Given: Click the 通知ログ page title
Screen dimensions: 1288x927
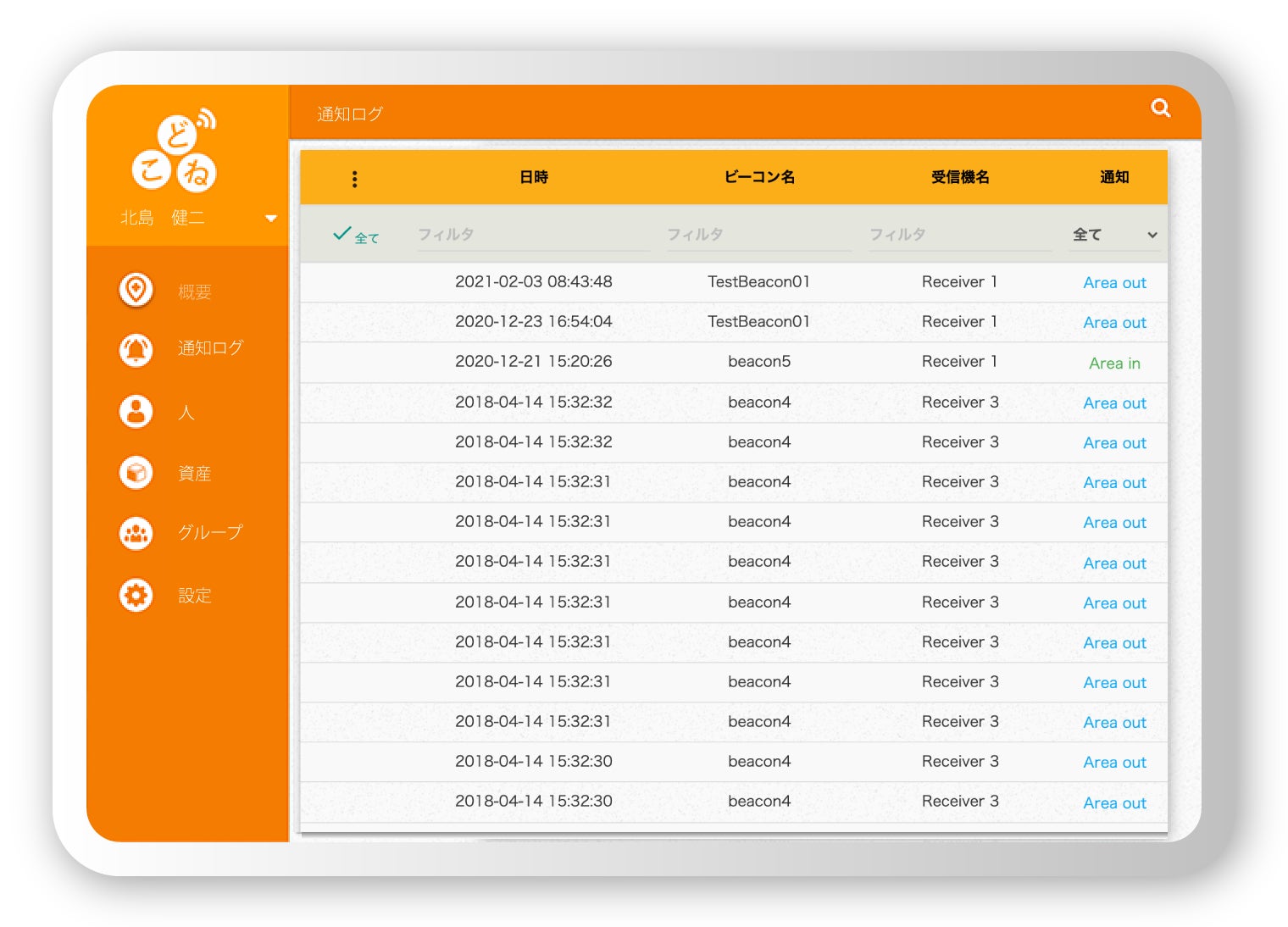Looking at the screenshot, I should [x=350, y=114].
